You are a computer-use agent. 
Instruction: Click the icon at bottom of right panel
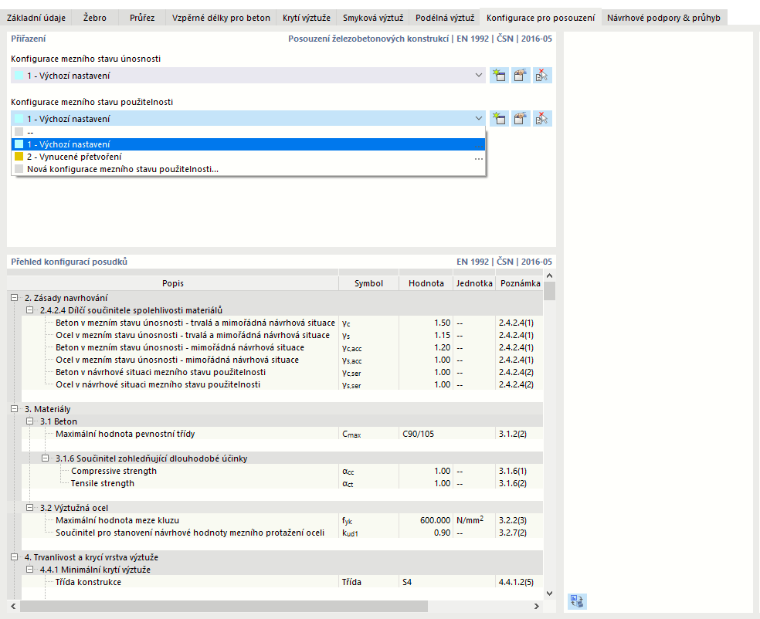point(577,601)
